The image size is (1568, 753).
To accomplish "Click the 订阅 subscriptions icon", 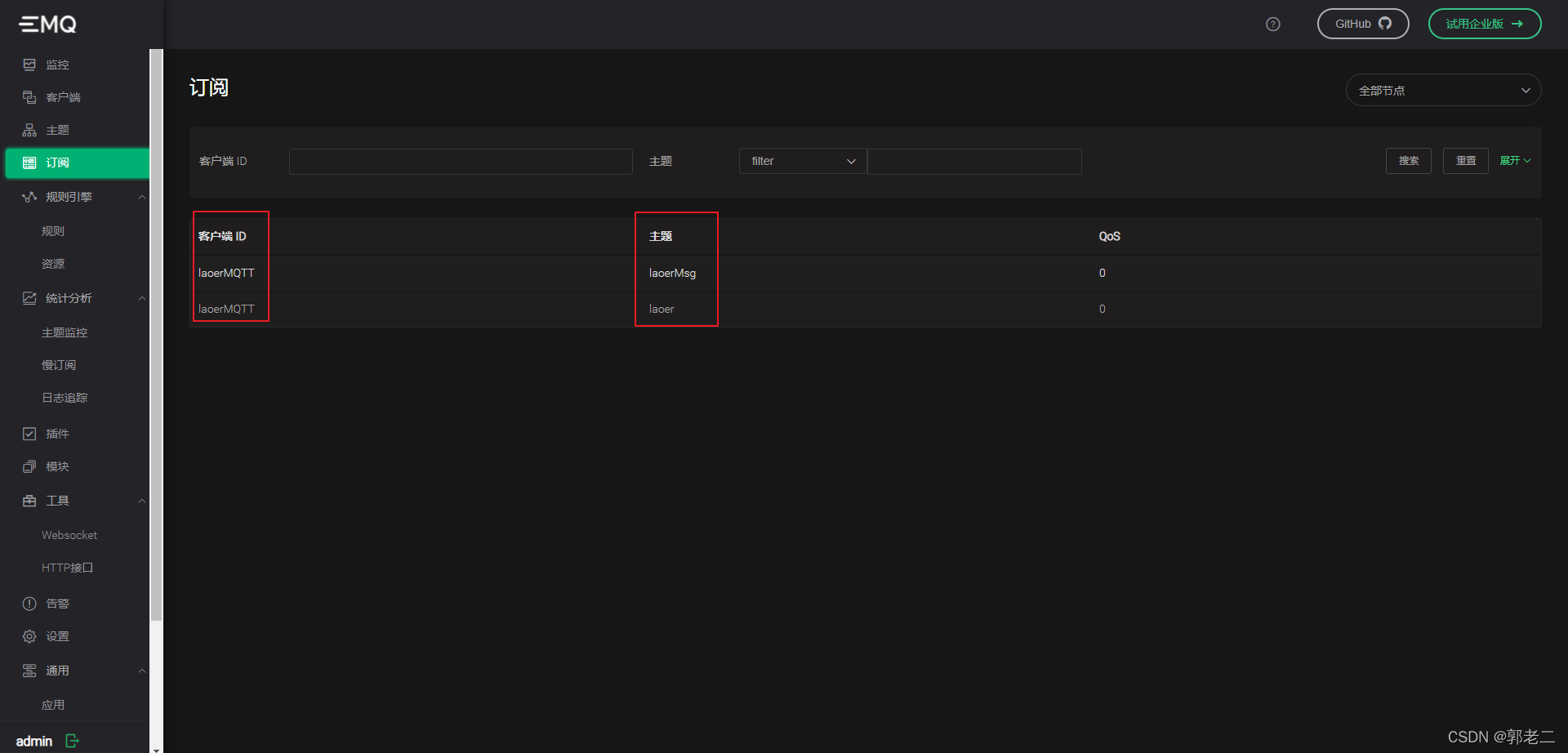I will coord(29,163).
